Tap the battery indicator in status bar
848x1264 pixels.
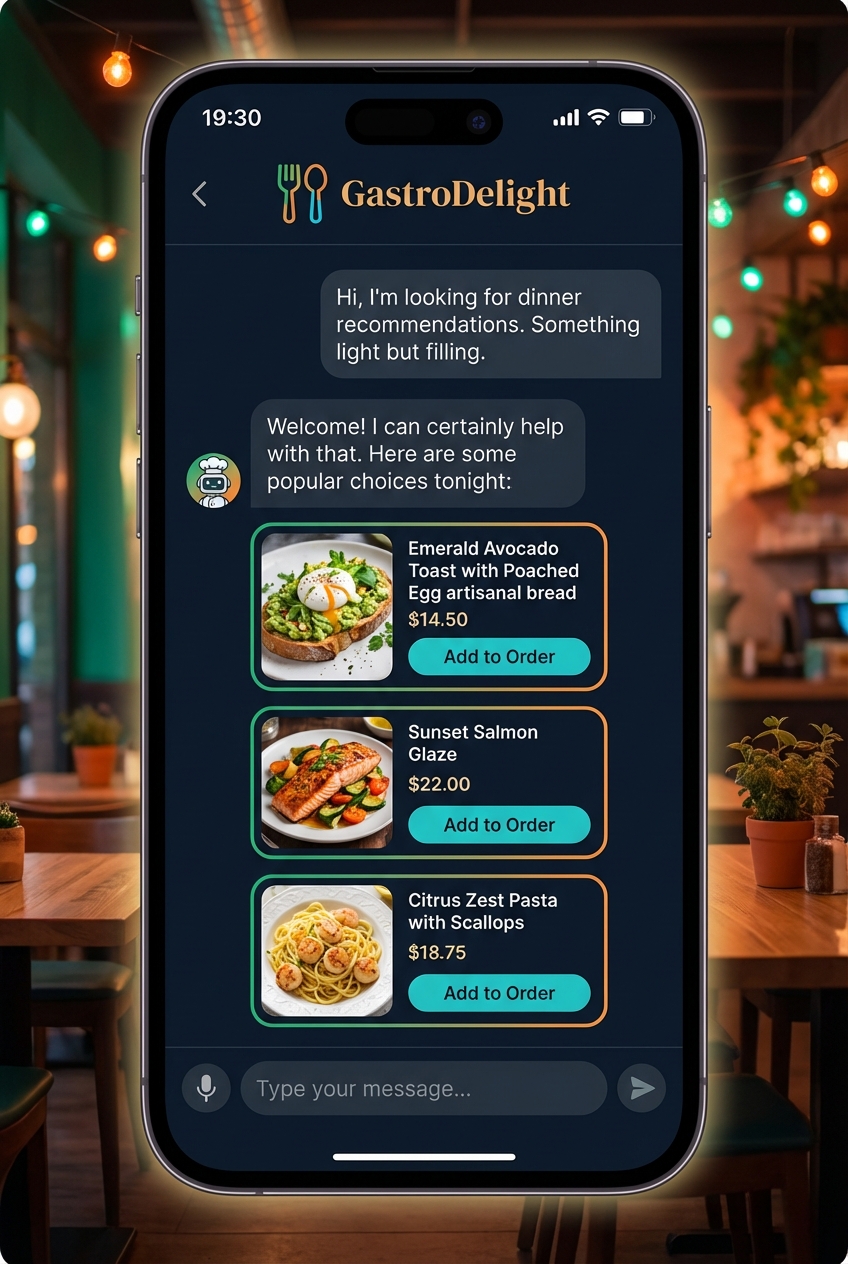(x=636, y=117)
